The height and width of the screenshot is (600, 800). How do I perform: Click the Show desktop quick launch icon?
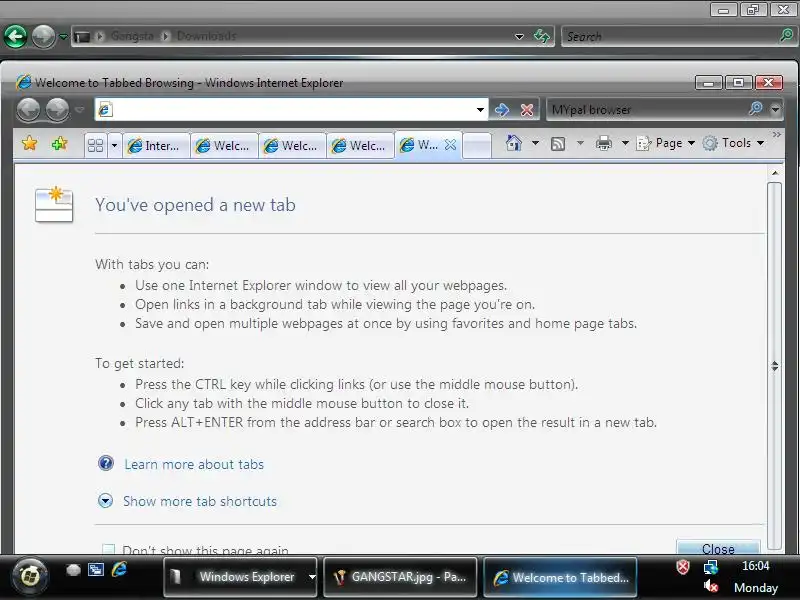[x=73, y=570]
